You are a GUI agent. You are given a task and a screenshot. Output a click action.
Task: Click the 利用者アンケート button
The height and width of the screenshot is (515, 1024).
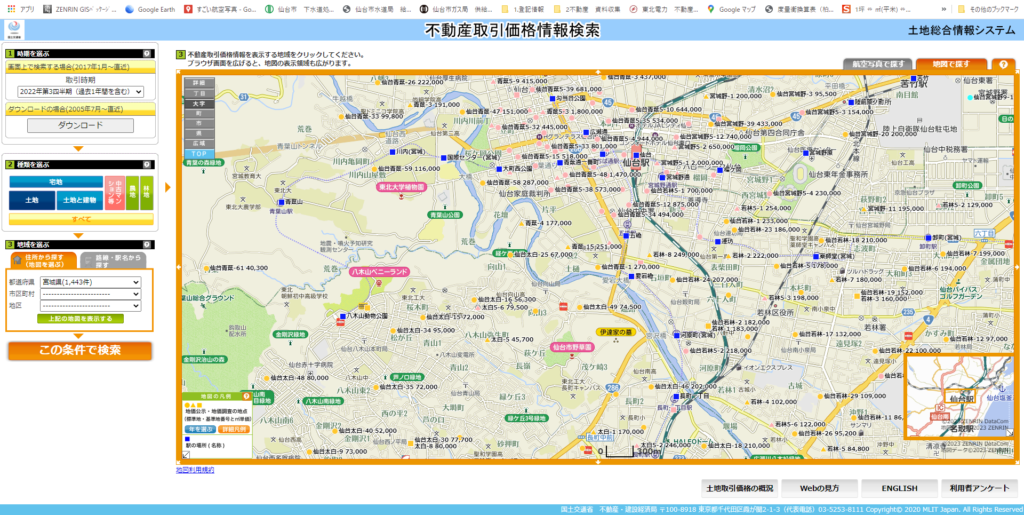click(980, 488)
